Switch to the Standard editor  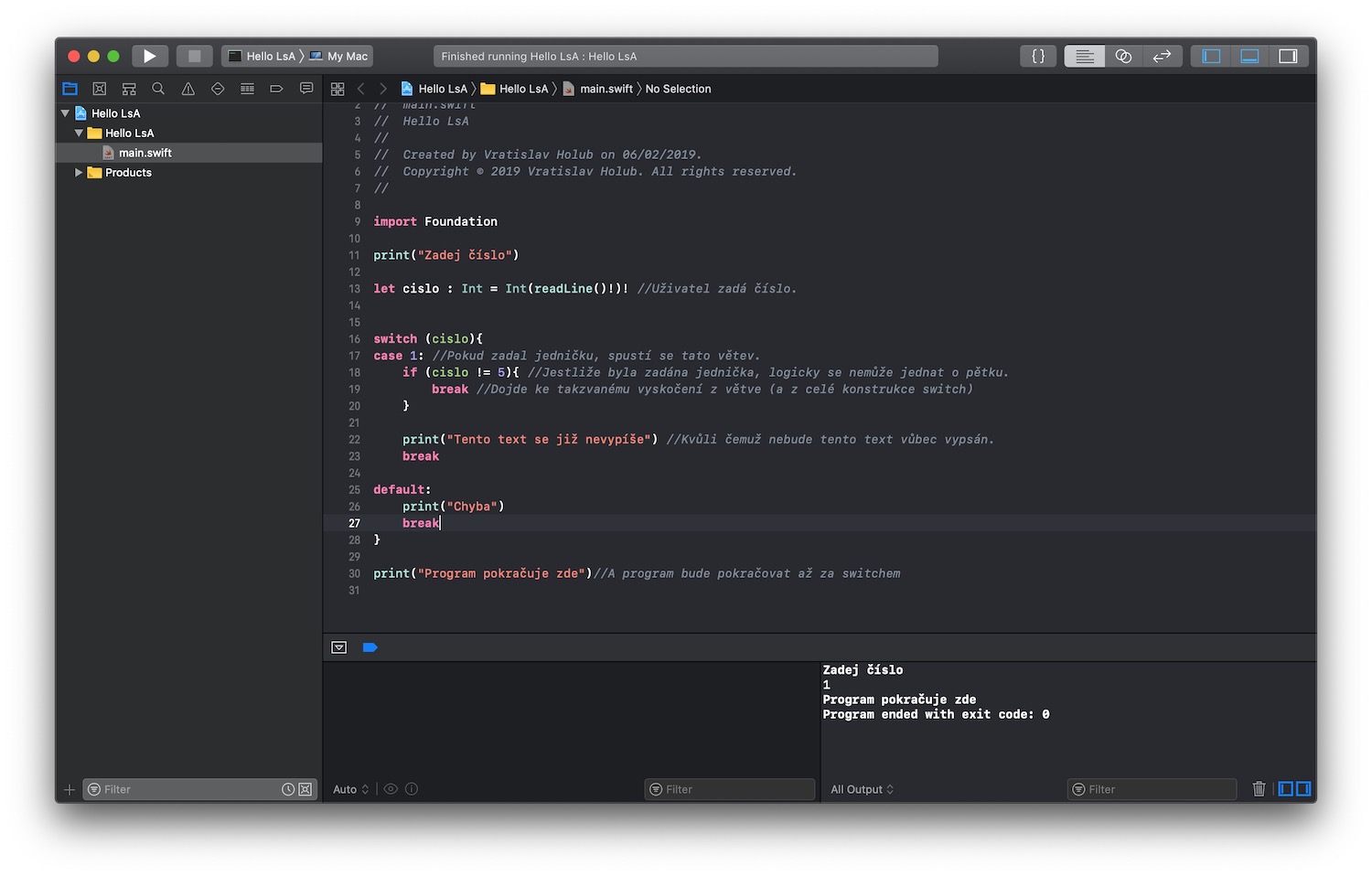[1084, 56]
